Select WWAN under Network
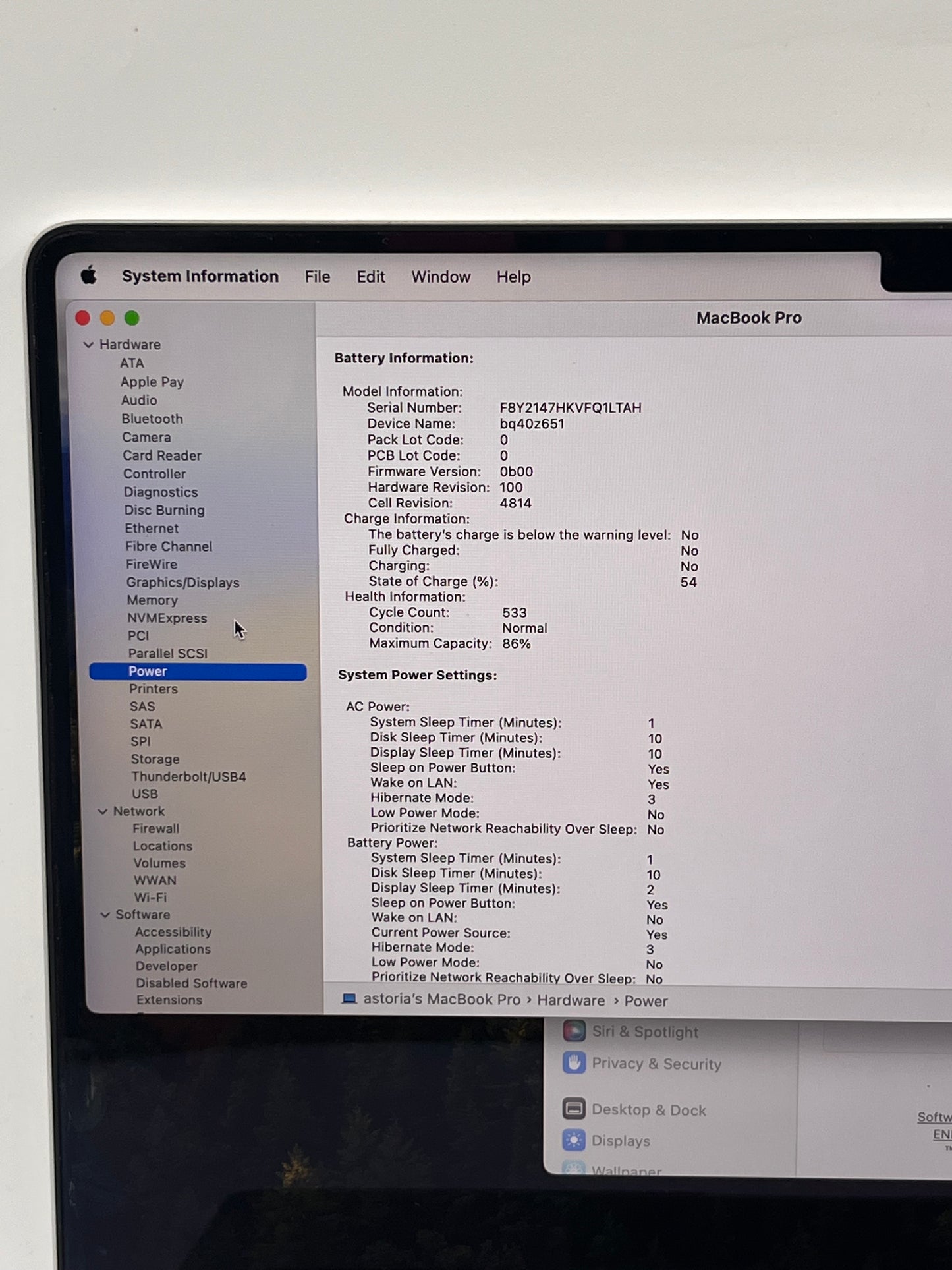 (155, 880)
